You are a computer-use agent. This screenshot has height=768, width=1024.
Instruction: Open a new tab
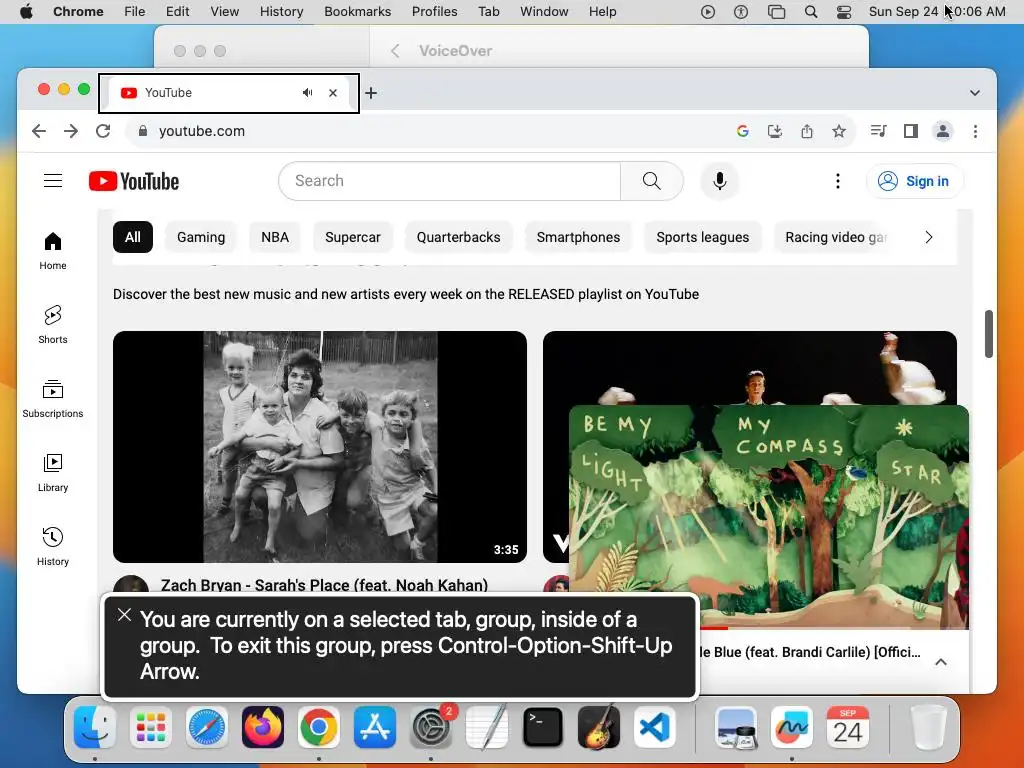(x=371, y=93)
